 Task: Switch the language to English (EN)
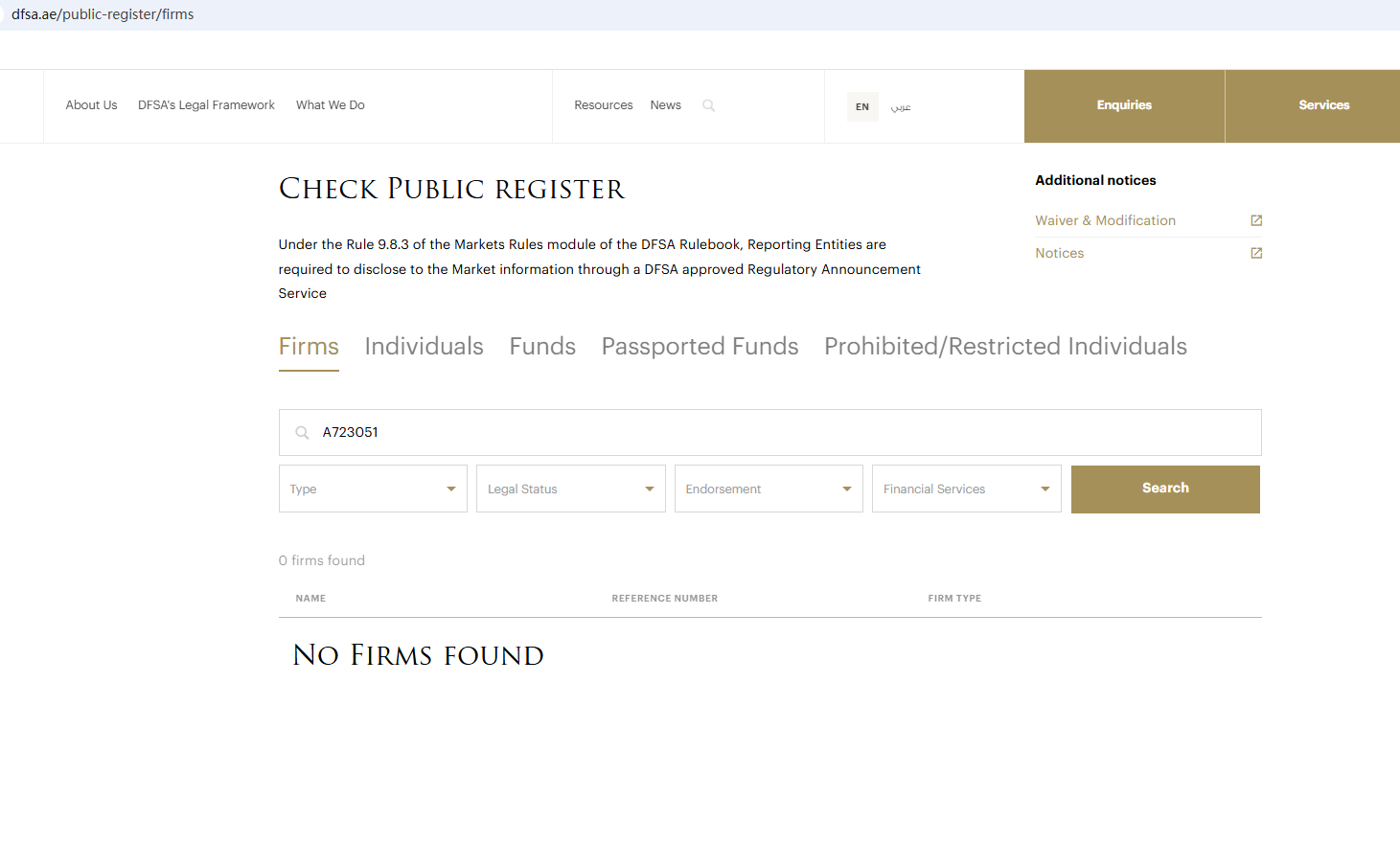[862, 106]
